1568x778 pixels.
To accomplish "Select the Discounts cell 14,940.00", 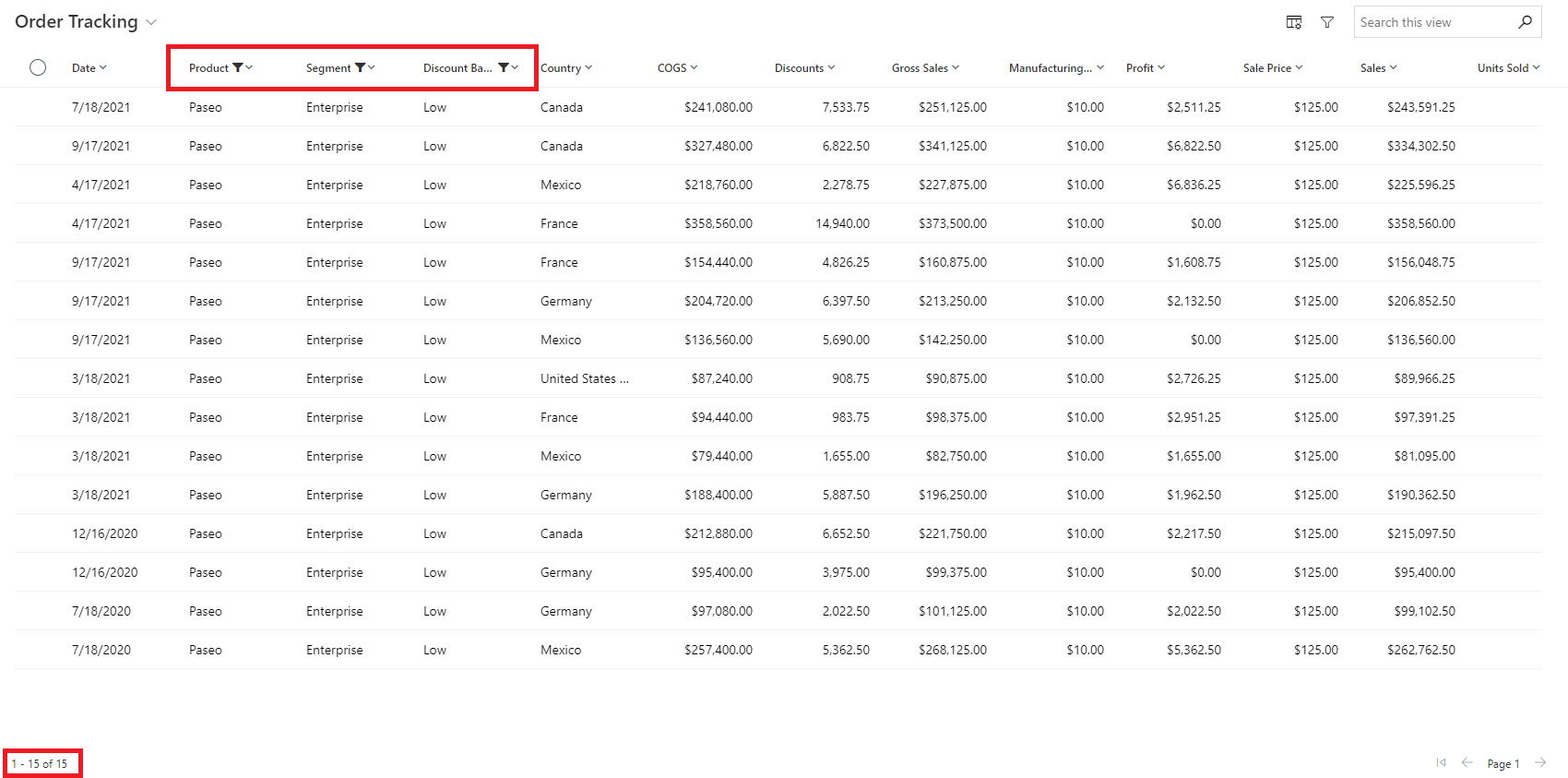I will 843,223.
